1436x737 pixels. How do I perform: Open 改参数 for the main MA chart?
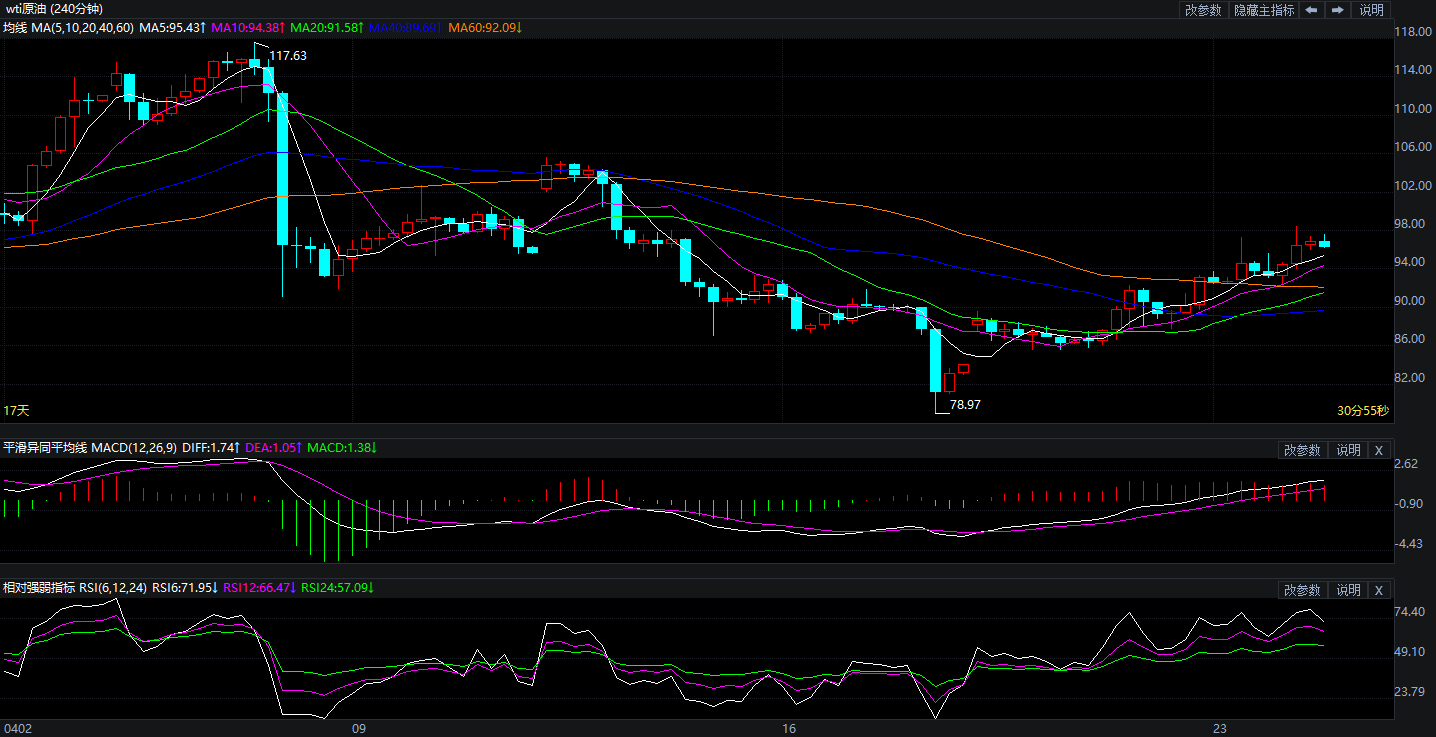click(x=1203, y=10)
